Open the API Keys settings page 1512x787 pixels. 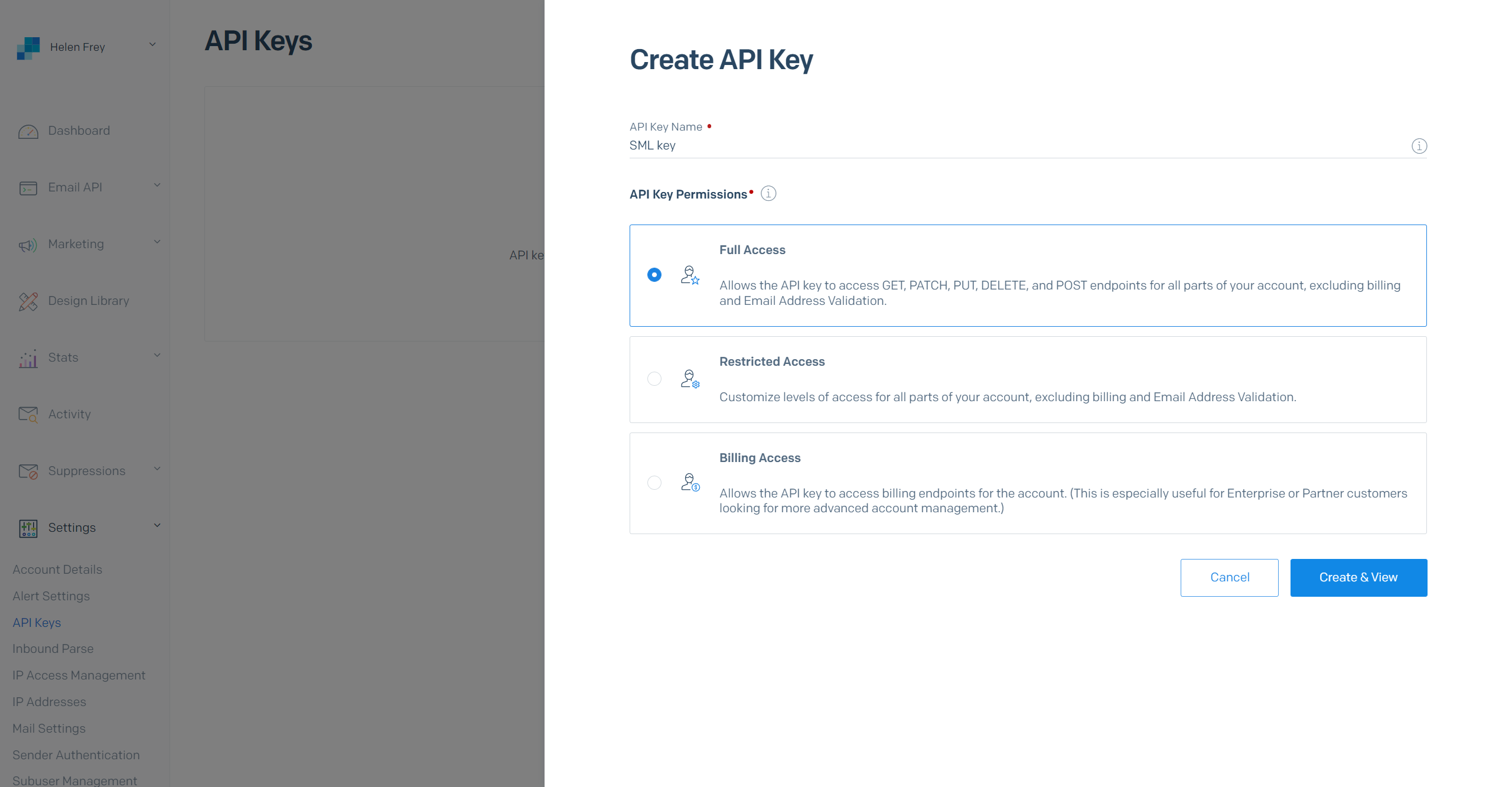tap(37, 622)
